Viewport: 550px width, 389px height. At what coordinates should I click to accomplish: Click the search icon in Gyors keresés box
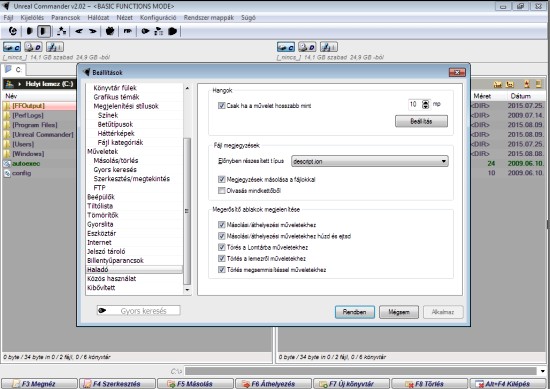point(102,310)
